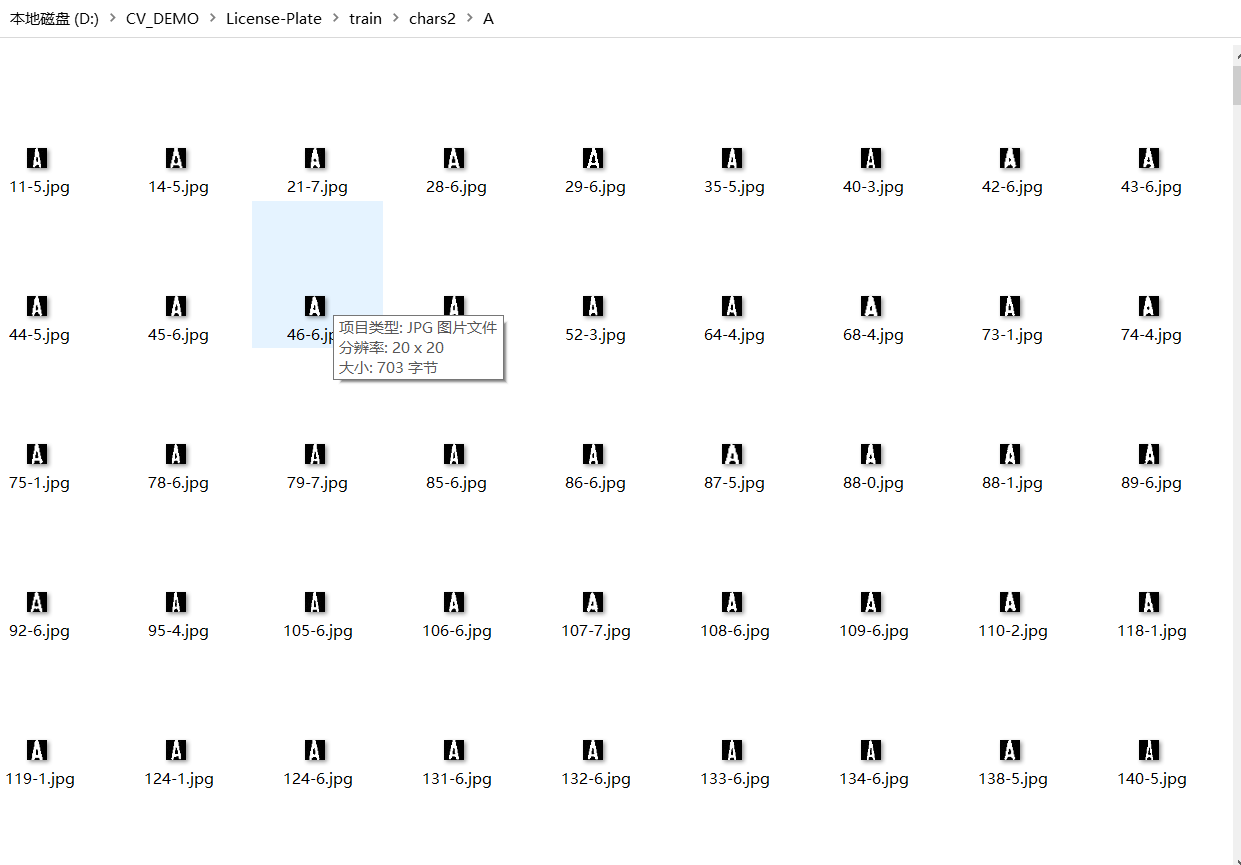The height and width of the screenshot is (865, 1241).
Task: Open License-Plate folder in address path
Action: click(x=274, y=19)
